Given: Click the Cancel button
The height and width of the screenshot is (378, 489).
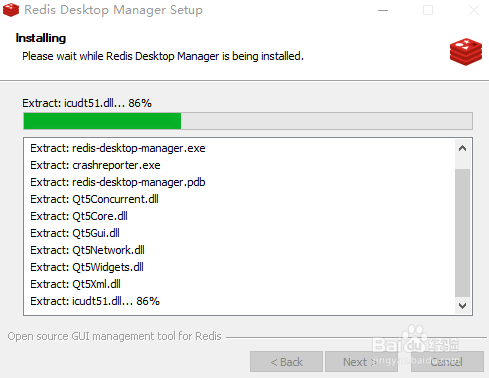Looking at the screenshot, I should click(x=447, y=361).
